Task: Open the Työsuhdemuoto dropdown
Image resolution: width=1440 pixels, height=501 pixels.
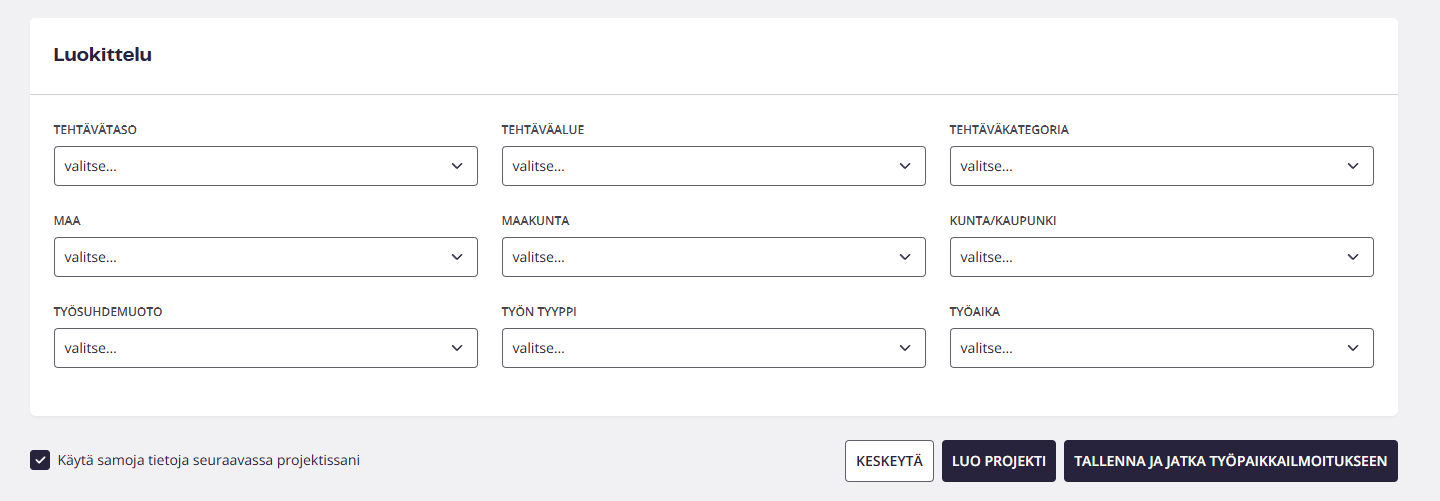Action: (265, 348)
